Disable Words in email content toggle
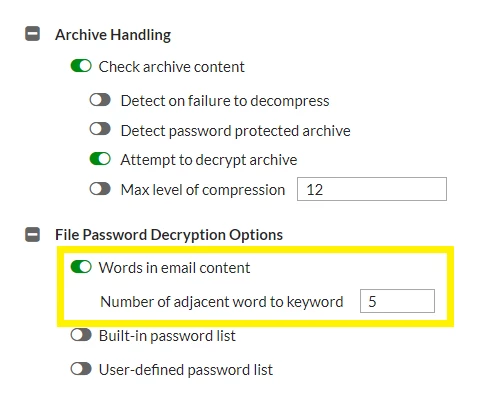This screenshot has height=406, width=493. (81, 267)
